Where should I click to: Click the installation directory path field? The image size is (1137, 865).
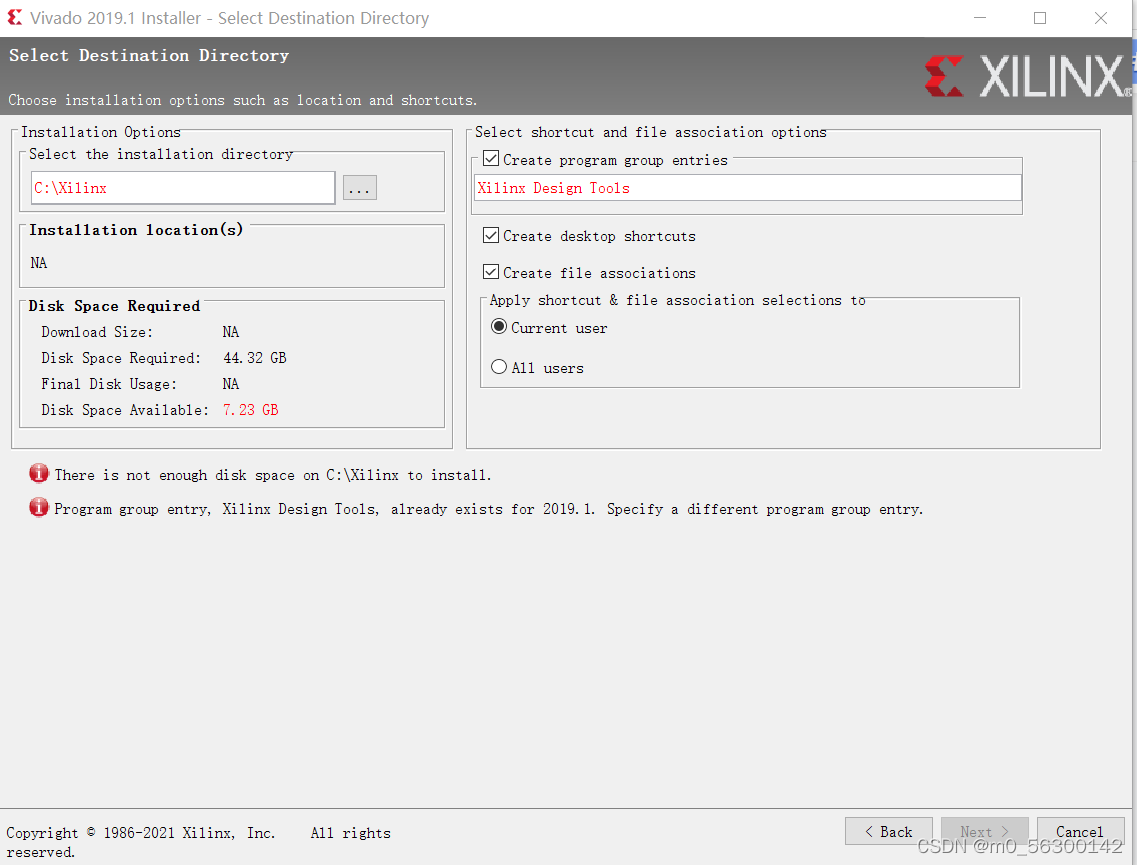point(183,188)
